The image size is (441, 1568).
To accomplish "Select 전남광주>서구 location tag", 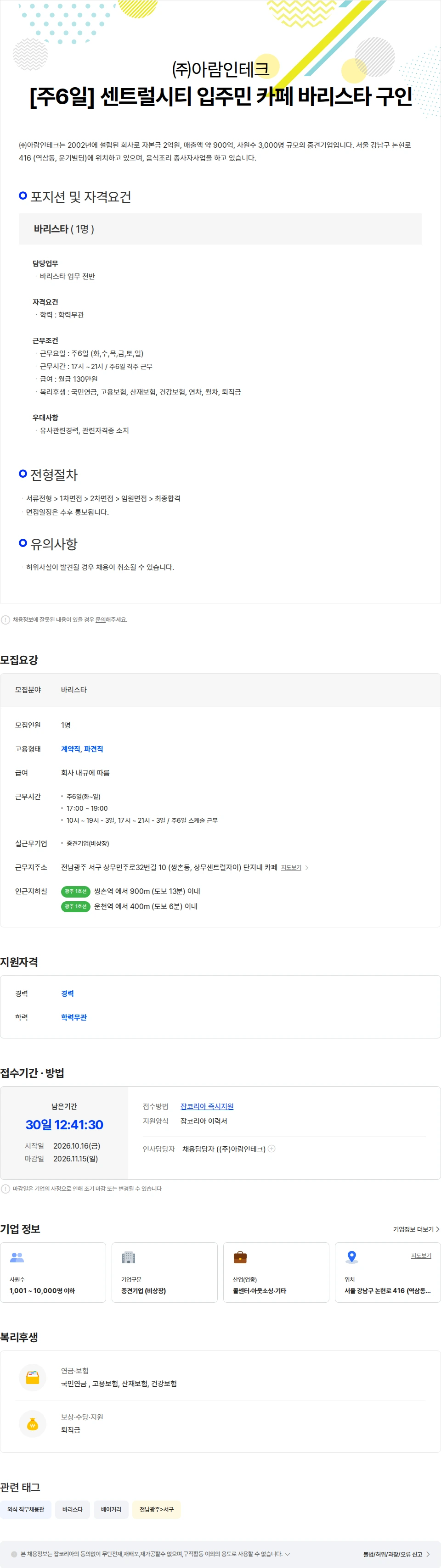I will point(157,1510).
